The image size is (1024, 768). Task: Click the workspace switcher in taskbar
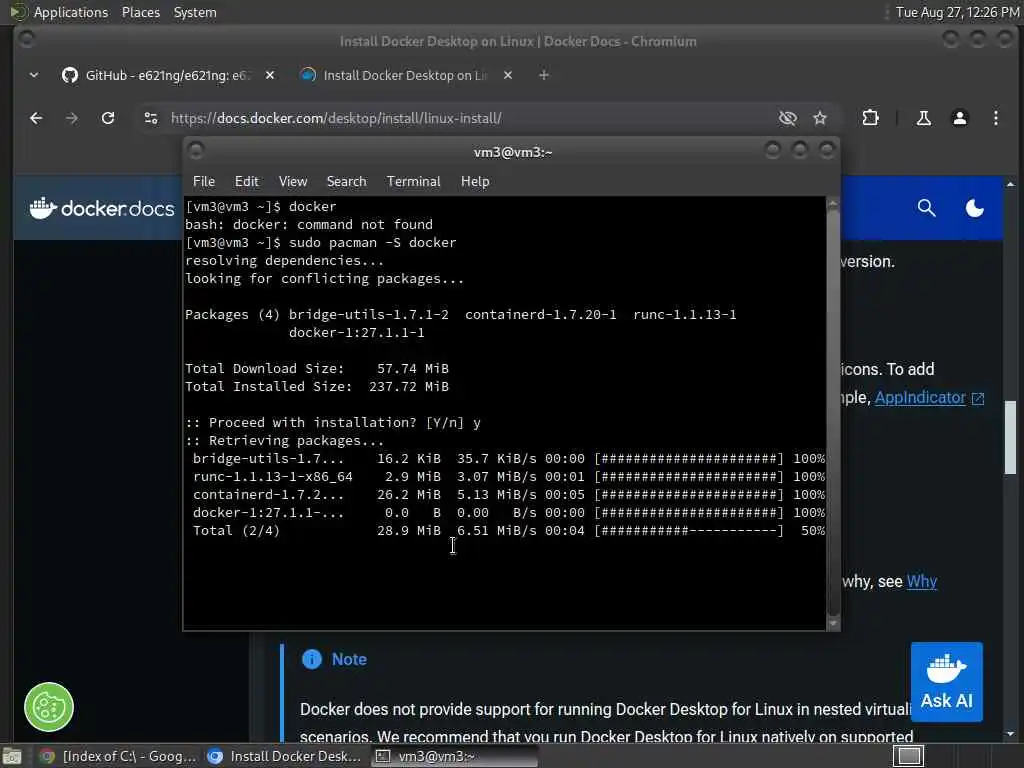(908, 756)
